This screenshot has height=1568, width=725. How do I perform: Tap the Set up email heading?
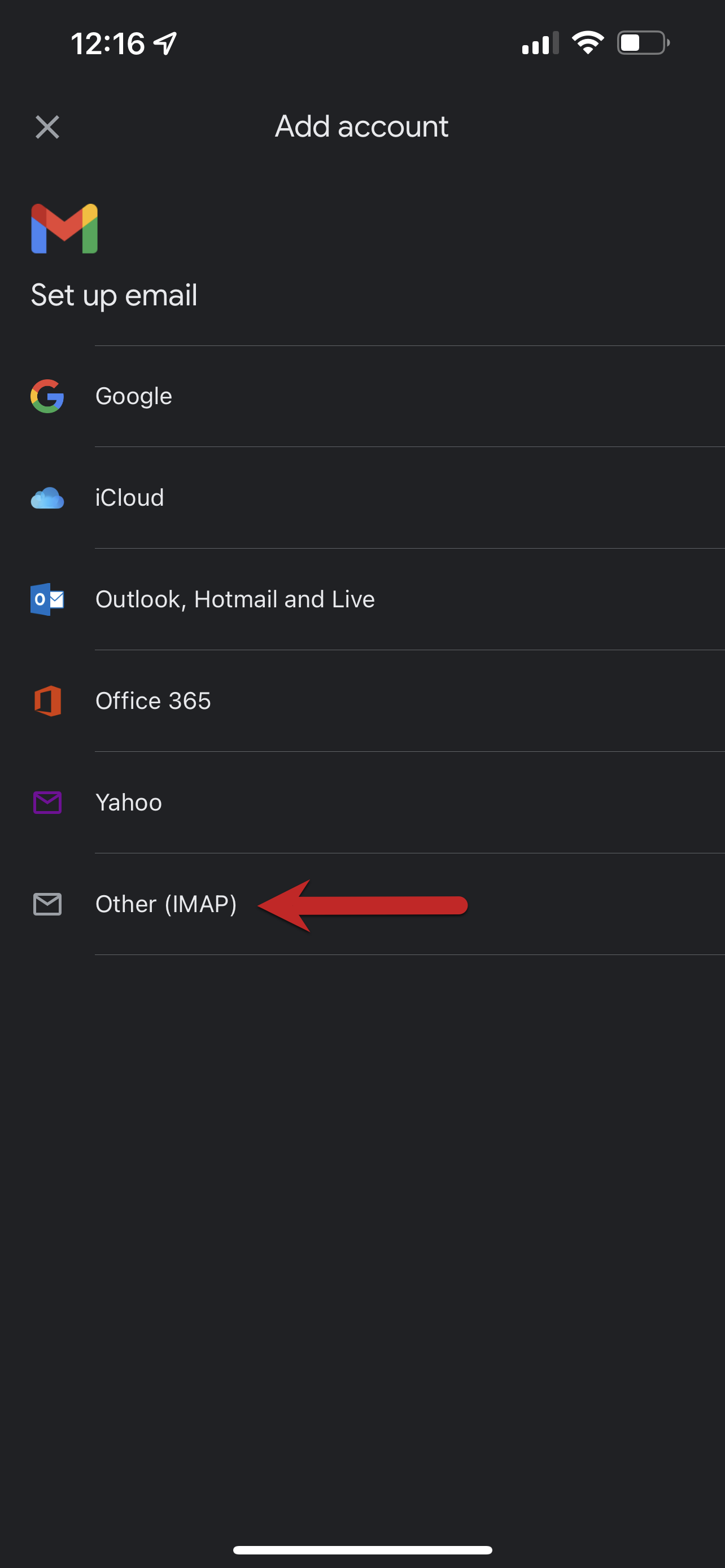point(114,296)
